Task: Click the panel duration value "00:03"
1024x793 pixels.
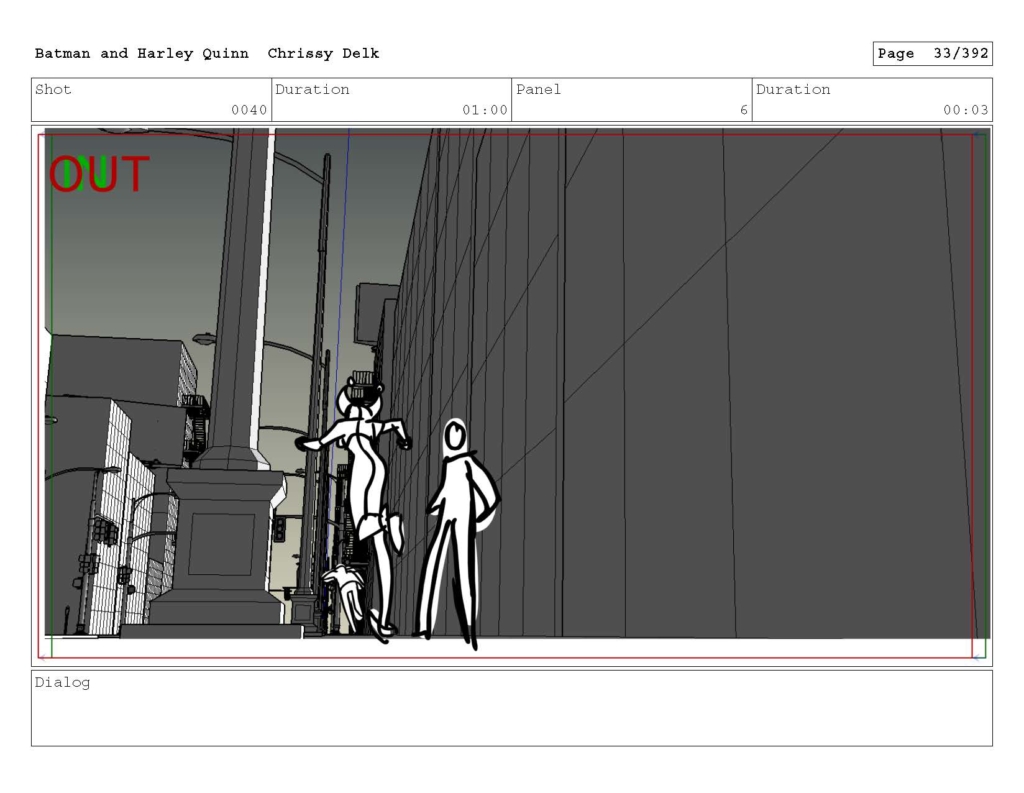Action: (965, 110)
